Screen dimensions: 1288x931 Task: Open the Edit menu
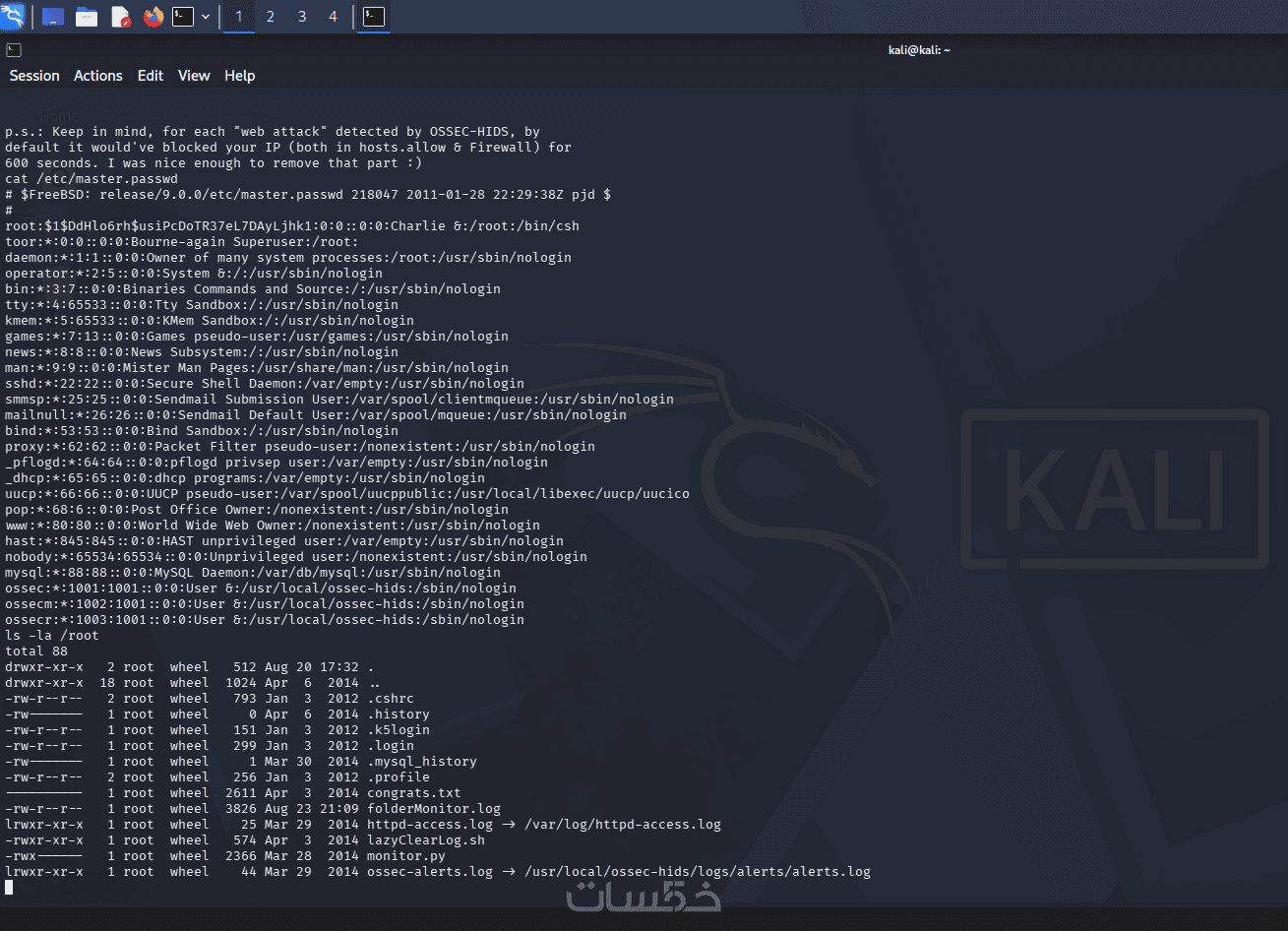coord(151,76)
